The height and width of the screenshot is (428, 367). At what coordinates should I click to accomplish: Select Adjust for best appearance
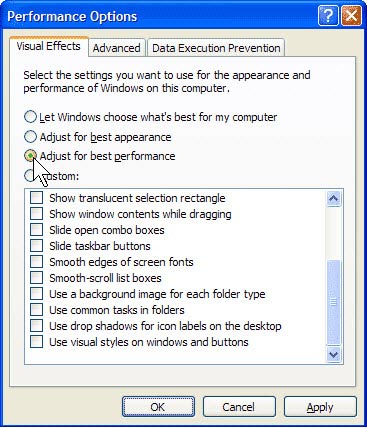(30, 136)
